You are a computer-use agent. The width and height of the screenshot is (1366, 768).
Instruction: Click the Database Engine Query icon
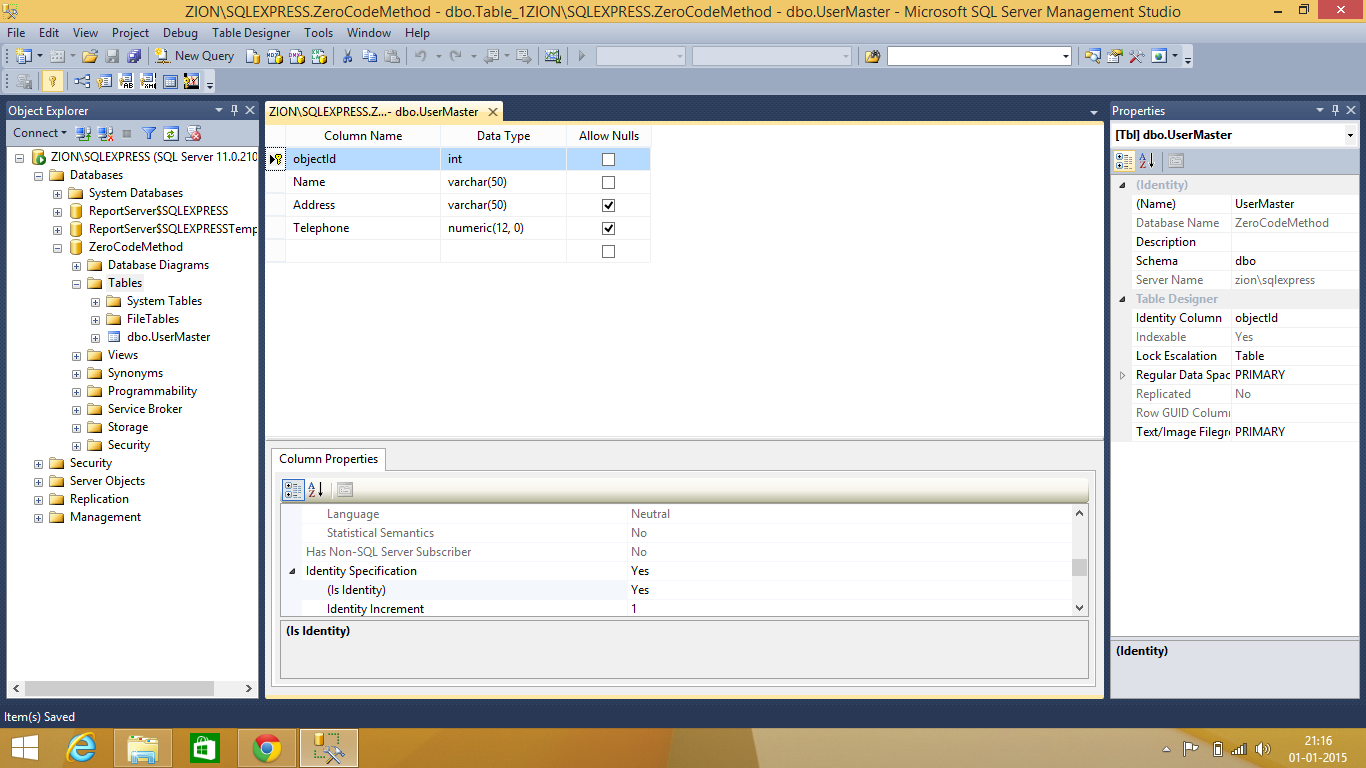pyautogui.click(x=253, y=56)
